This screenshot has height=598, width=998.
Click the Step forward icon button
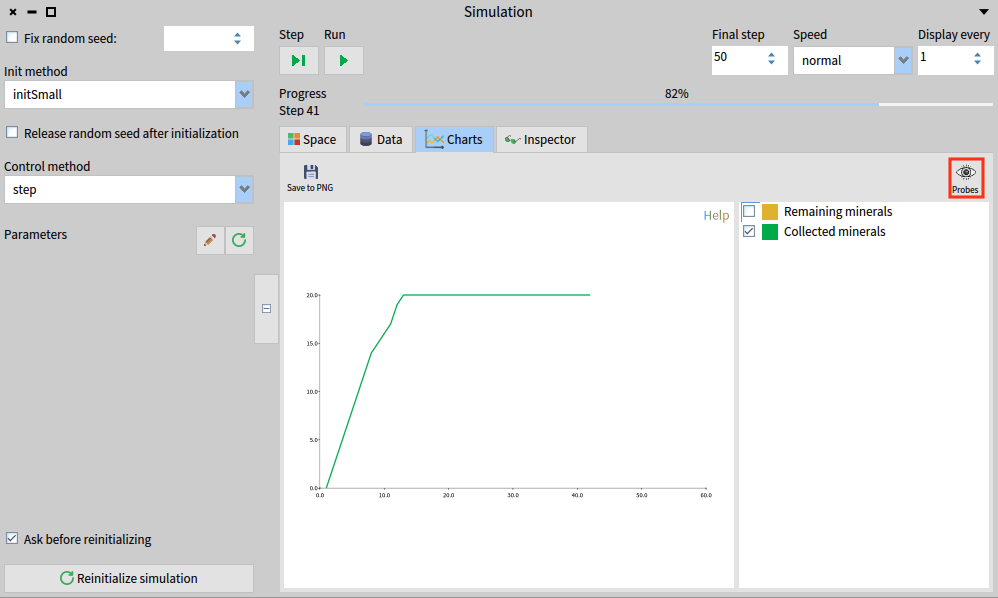click(x=298, y=61)
